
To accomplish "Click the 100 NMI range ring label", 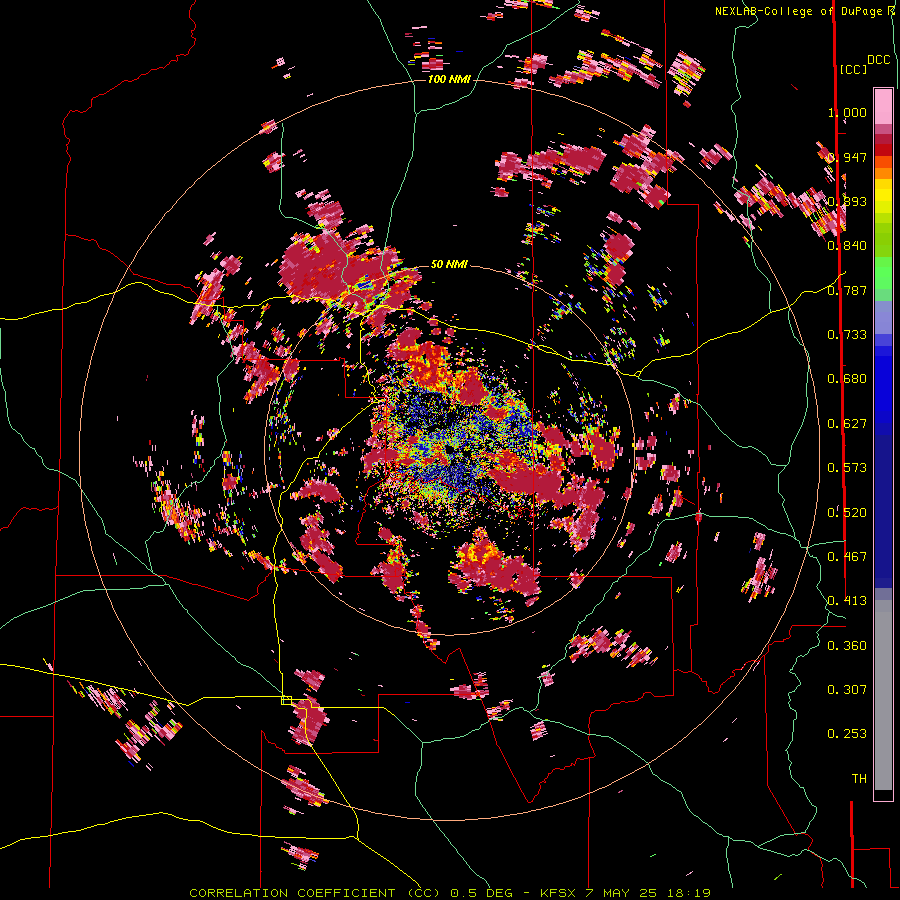I will click(449, 79).
